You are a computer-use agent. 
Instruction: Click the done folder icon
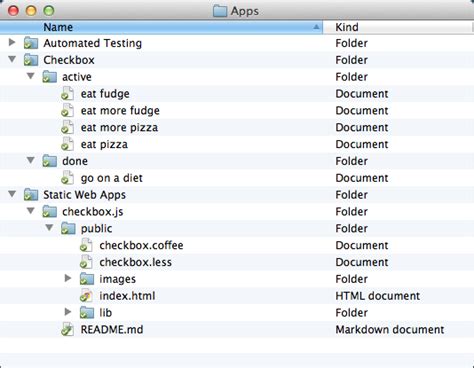49,161
